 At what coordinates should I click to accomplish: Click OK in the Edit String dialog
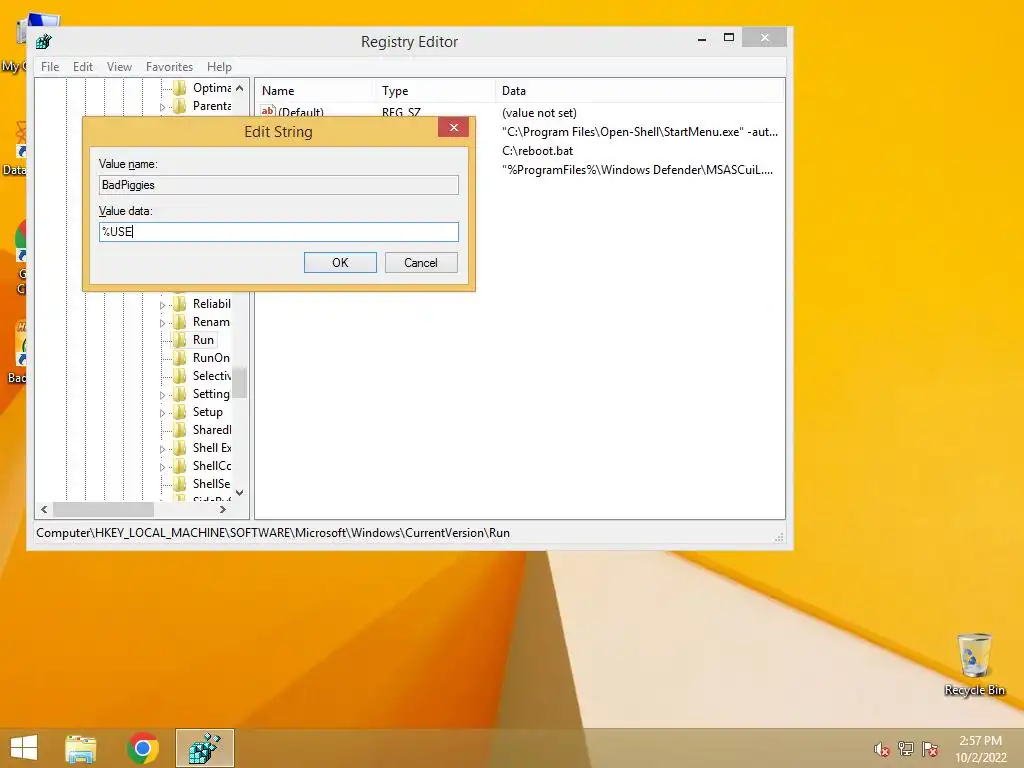(340, 263)
